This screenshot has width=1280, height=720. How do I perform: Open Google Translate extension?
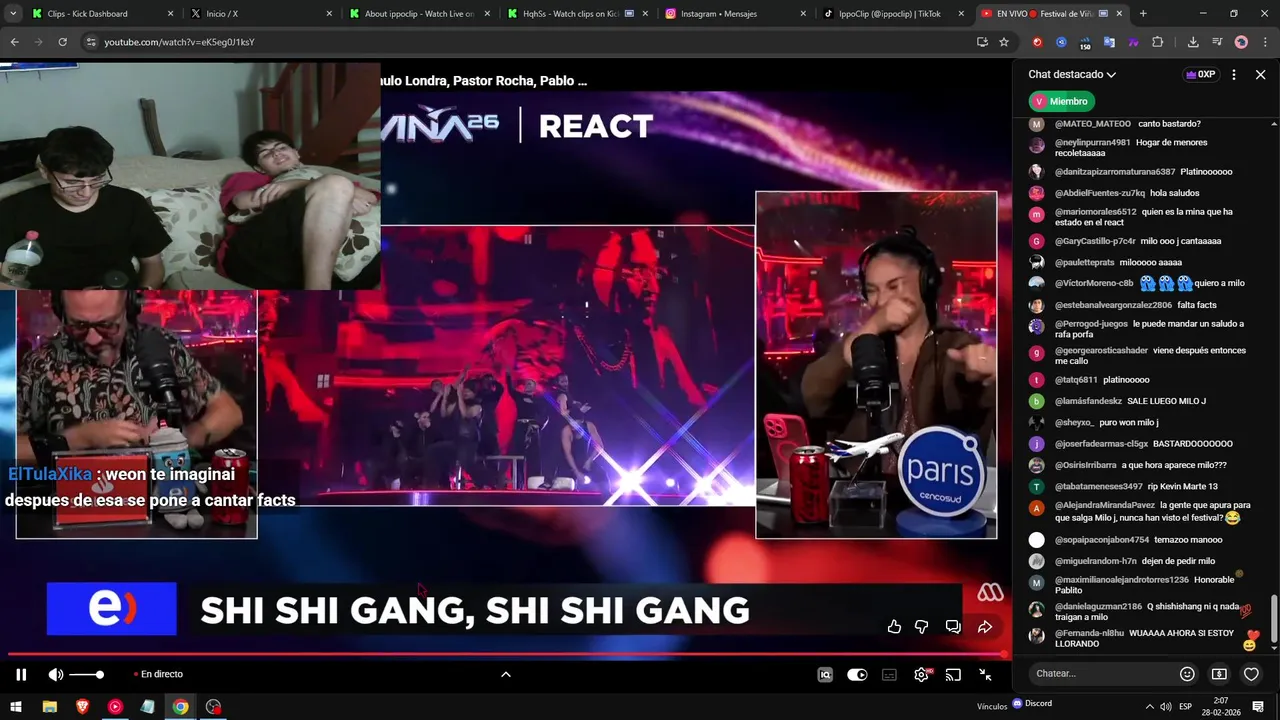click(1109, 42)
